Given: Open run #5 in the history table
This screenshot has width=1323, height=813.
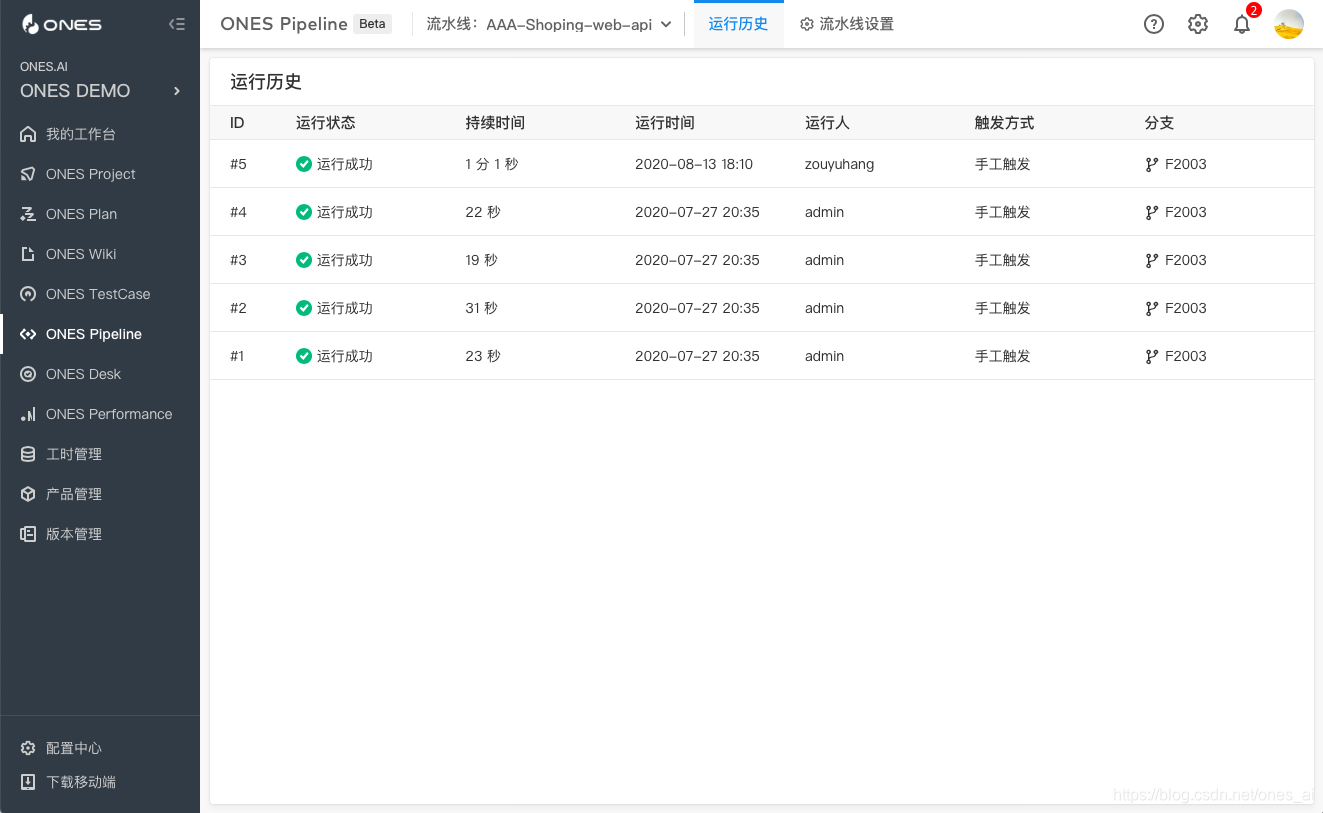Looking at the screenshot, I should pos(762,164).
